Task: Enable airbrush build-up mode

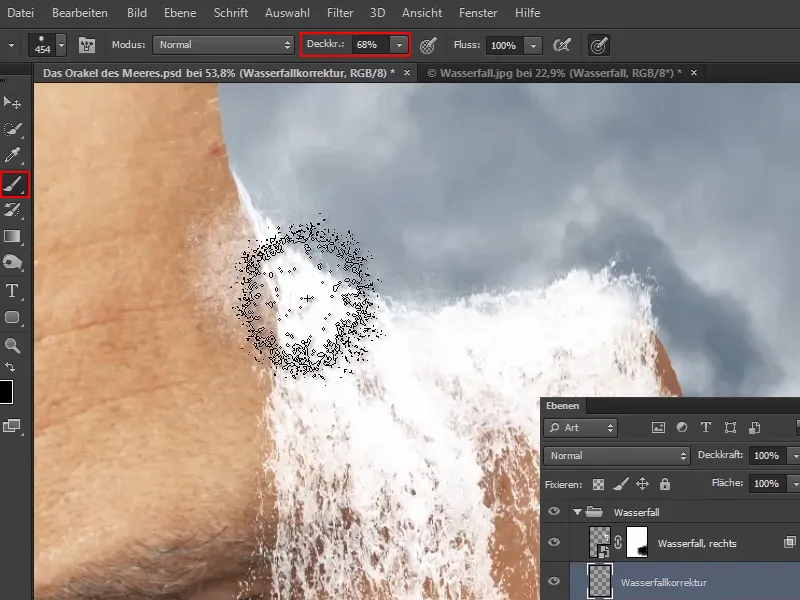Action: pyautogui.click(x=562, y=45)
